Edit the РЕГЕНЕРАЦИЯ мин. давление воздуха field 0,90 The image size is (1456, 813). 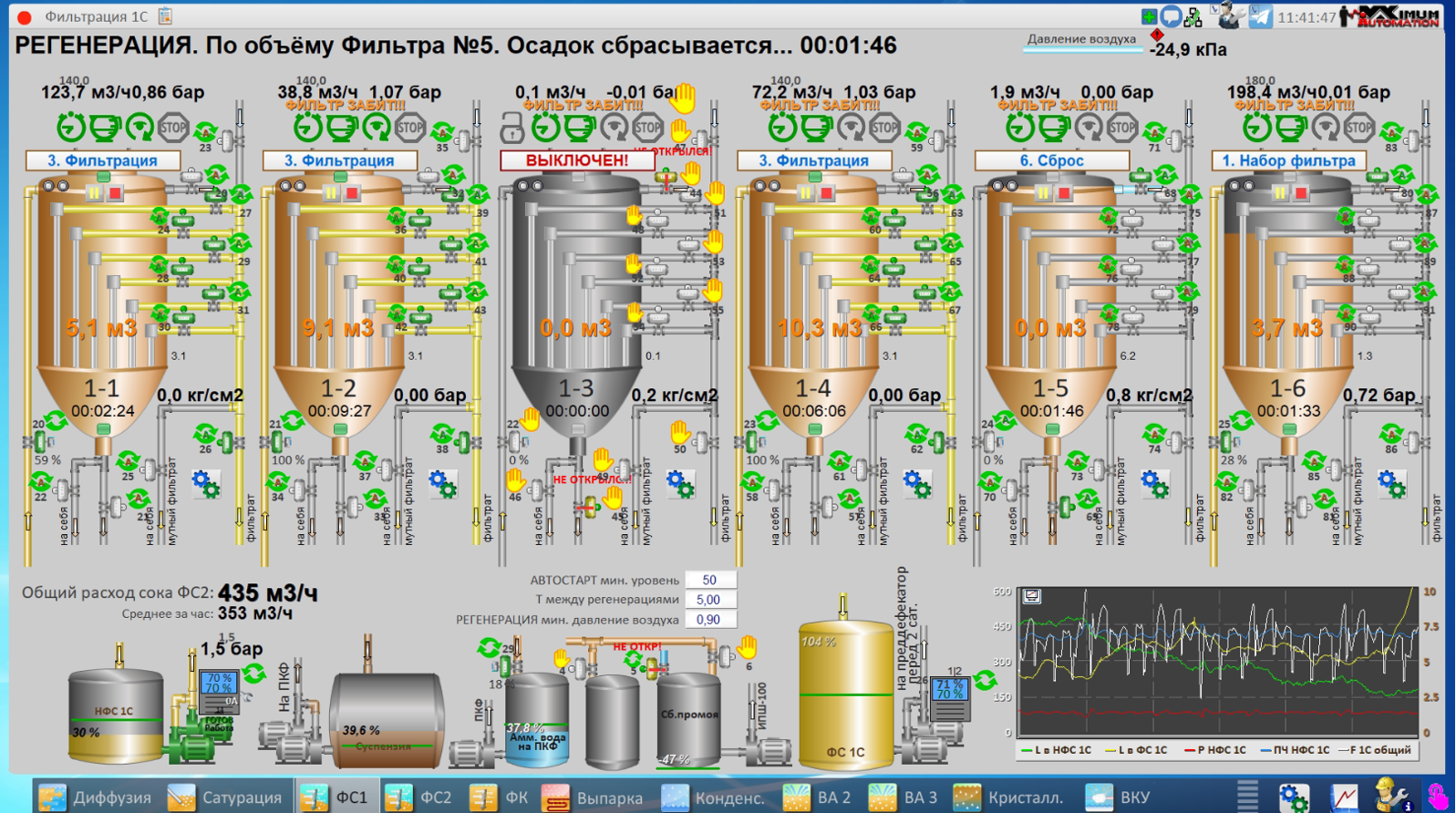710,620
